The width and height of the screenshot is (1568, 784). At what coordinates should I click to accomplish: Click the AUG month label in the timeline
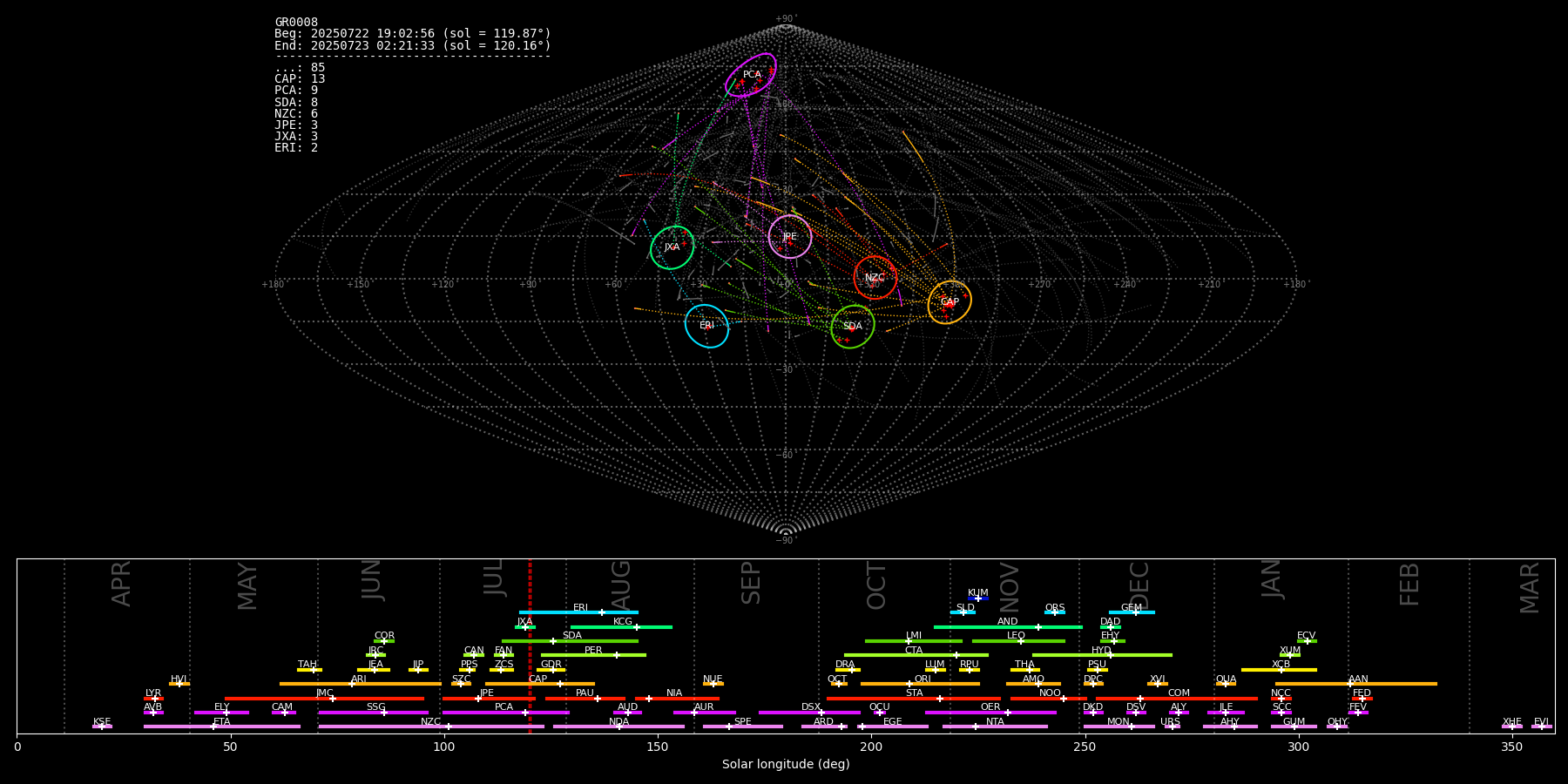[x=621, y=586]
